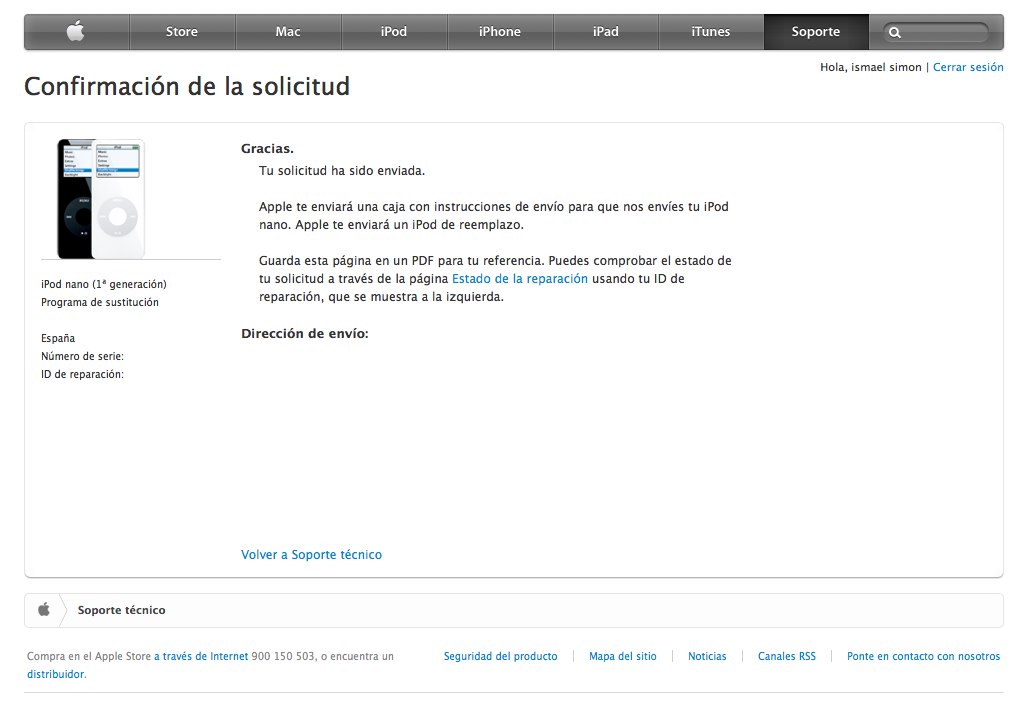Follow Volver a Soporte técnico link
The width and height of the screenshot is (1024, 702).
312,554
